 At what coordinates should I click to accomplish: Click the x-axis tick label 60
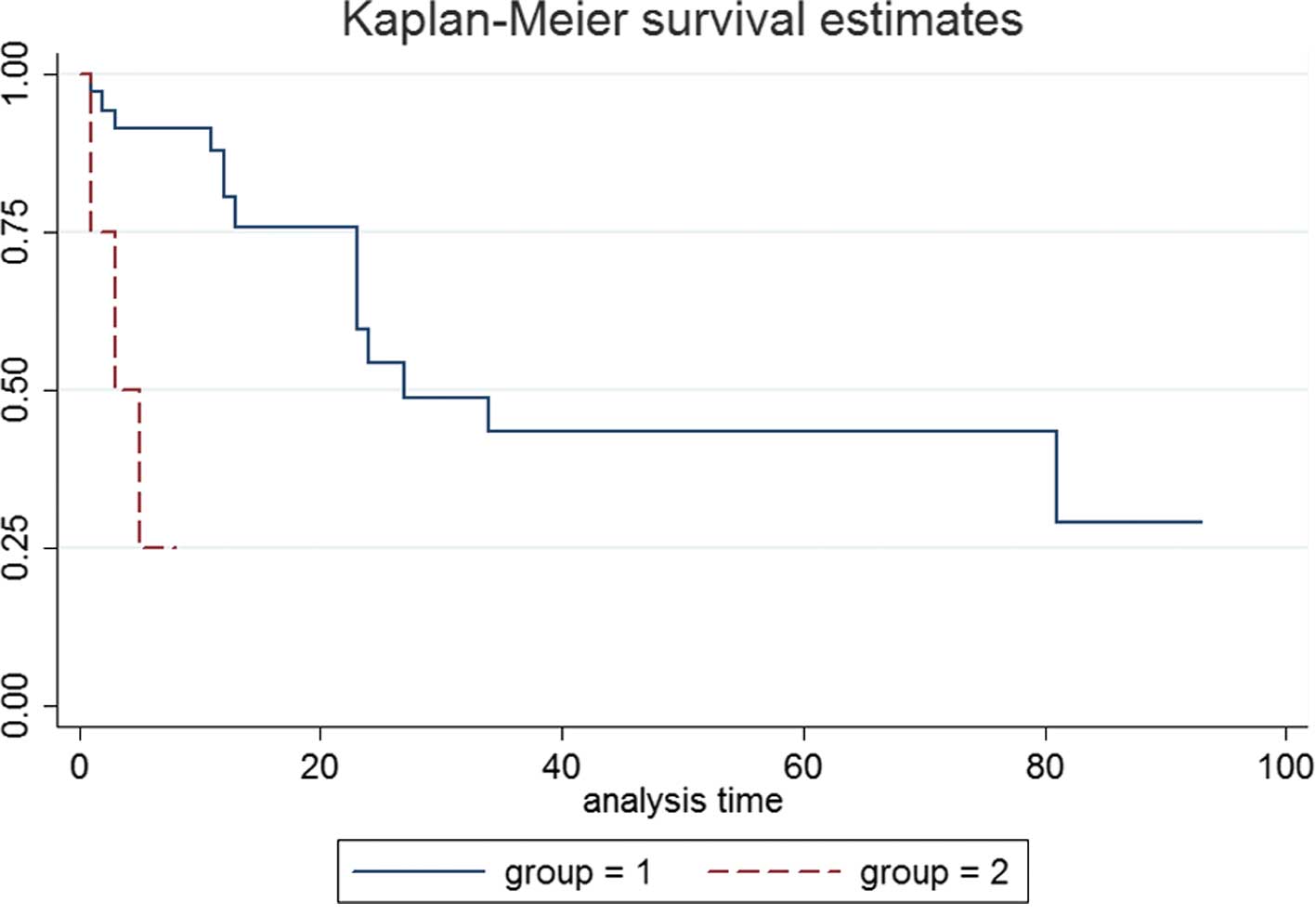pos(802,767)
